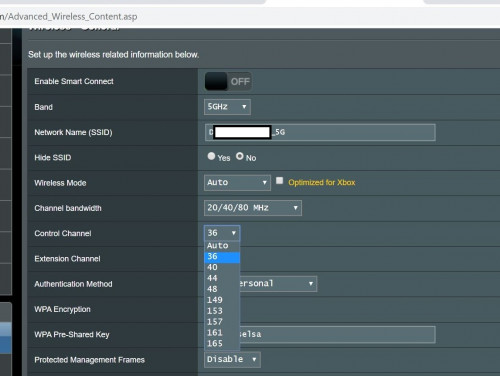The image size is (500, 376).
Task: Collapse the Control Channel dropdown showing 36
Action: tap(222, 233)
